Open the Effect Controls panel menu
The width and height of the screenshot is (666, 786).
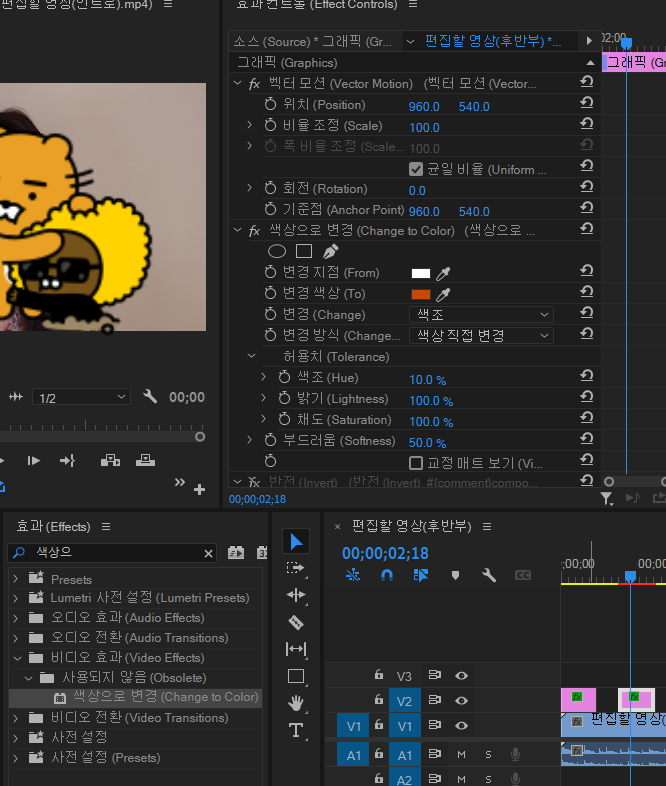click(413, 4)
